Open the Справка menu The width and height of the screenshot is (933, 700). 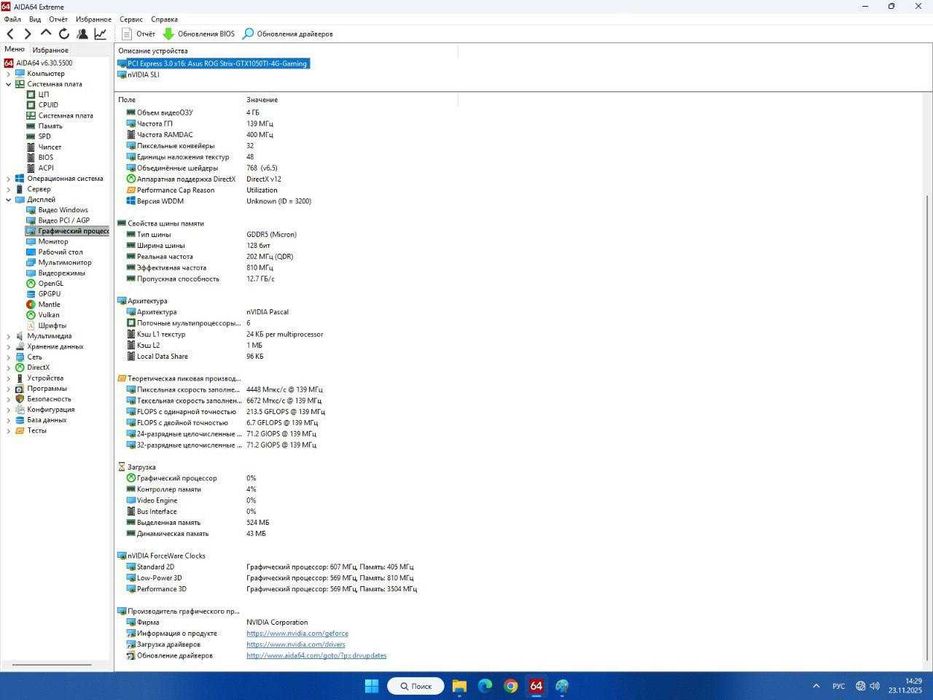click(x=164, y=19)
